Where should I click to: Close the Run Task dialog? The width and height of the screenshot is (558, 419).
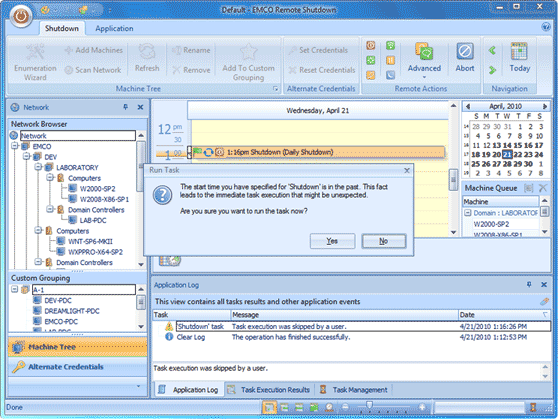[407, 171]
